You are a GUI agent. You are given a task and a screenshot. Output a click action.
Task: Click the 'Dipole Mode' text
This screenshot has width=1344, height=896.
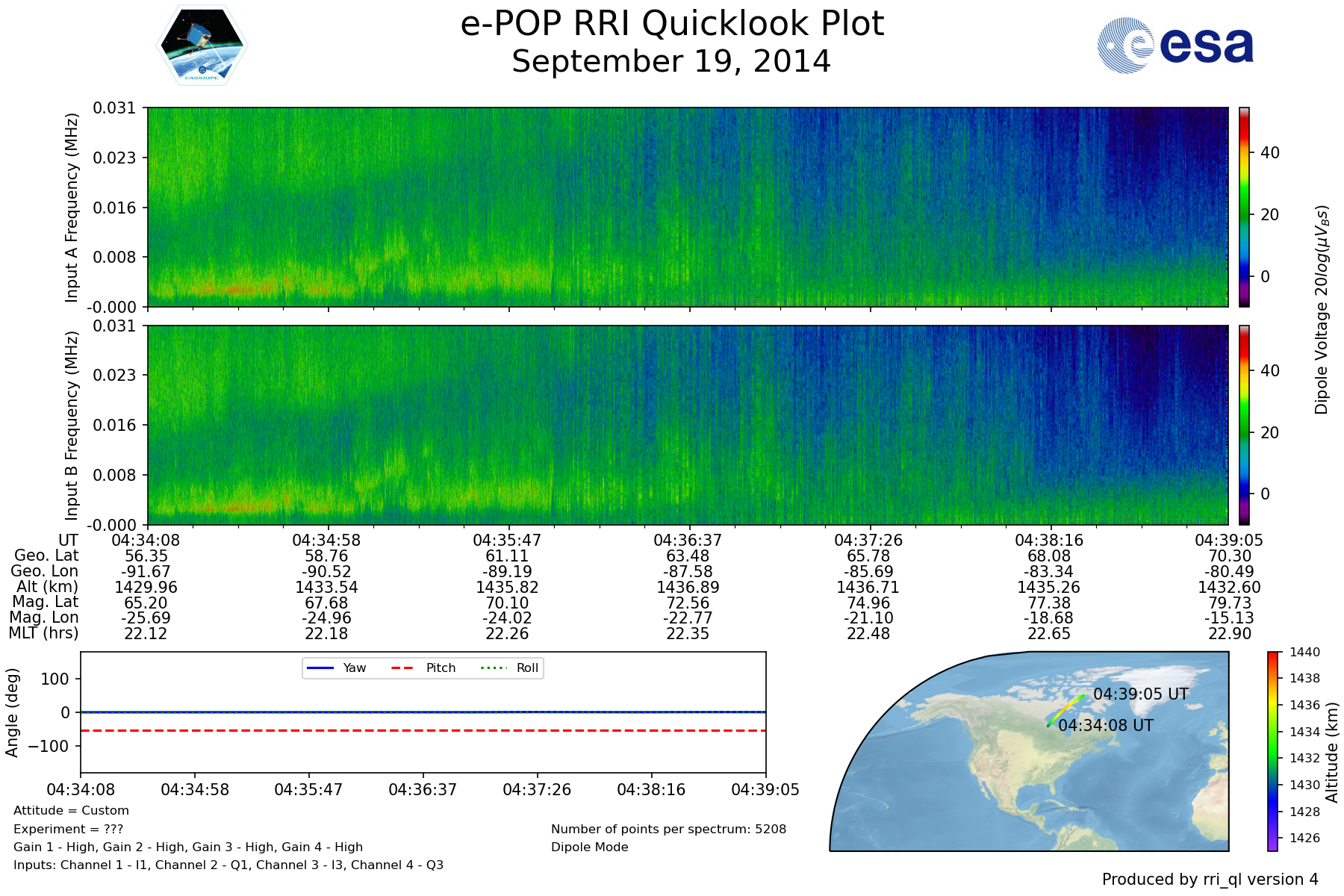589,847
